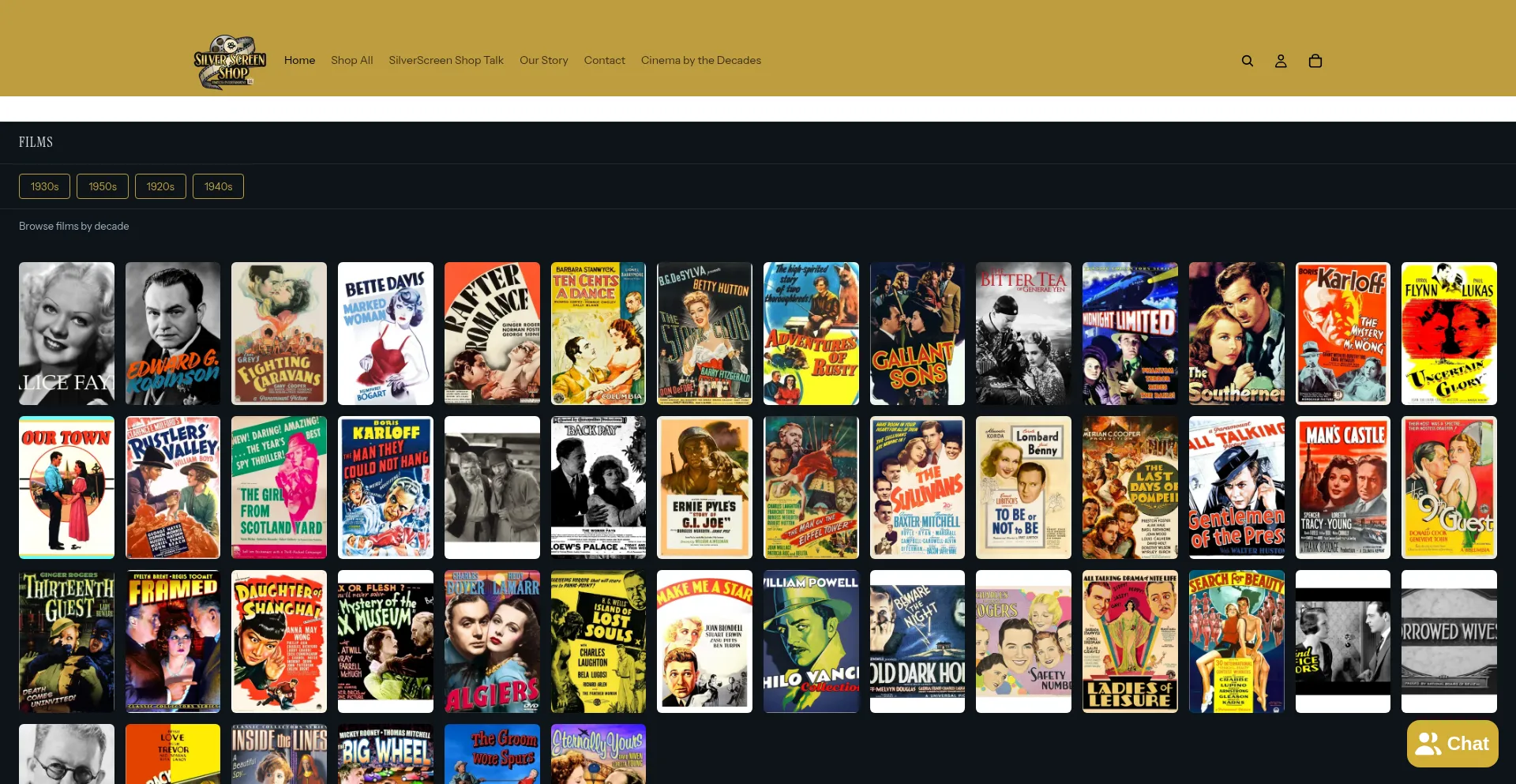Open The Man They Could Not Hang poster
Screen dimensions: 1516x784
[385, 487]
